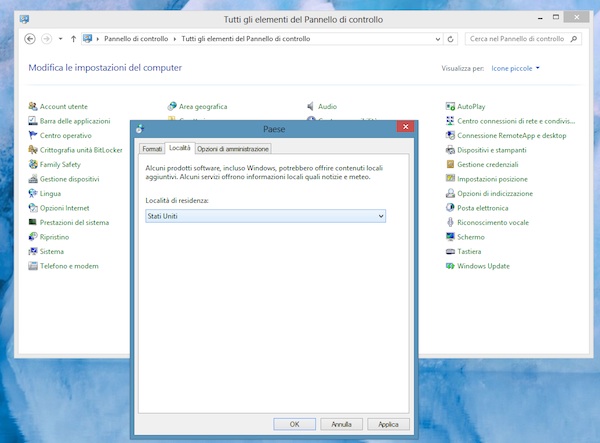Screen dimensions: 600x443
Task: Open Barra delle applicazioni icon
Action: pyautogui.click(x=33, y=121)
